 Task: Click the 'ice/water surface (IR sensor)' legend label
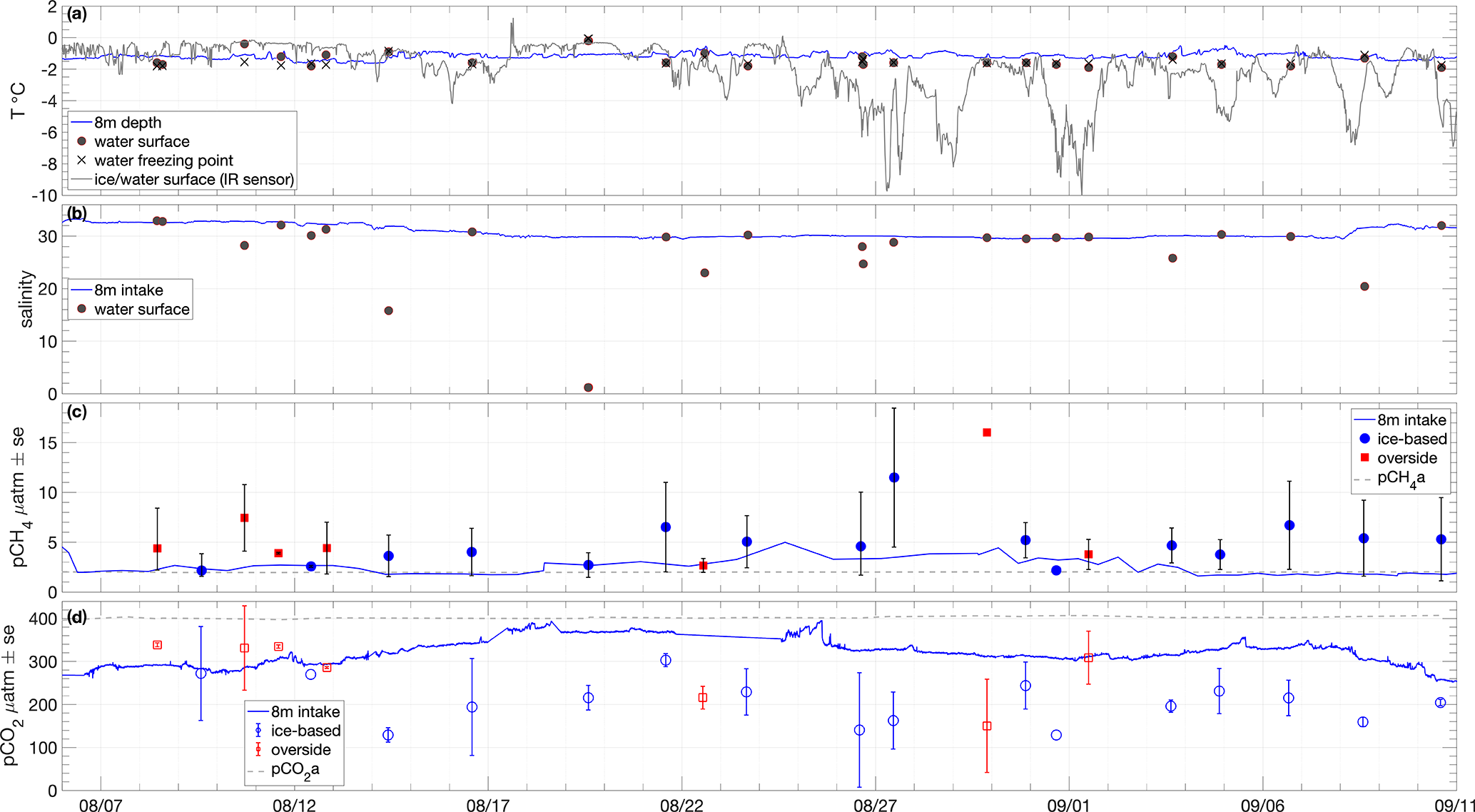tap(193, 179)
